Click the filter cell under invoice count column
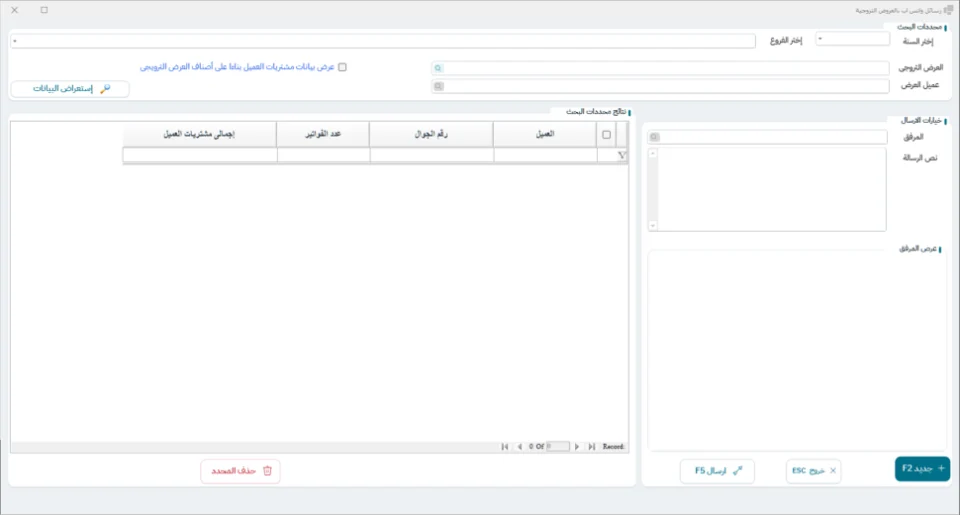 point(323,156)
